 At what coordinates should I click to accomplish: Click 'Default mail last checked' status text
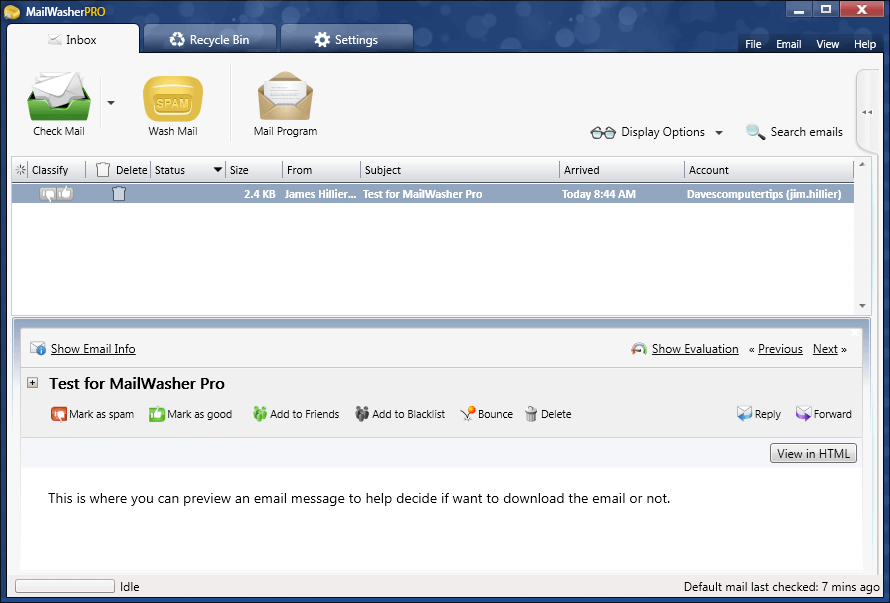[x=781, y=587]
